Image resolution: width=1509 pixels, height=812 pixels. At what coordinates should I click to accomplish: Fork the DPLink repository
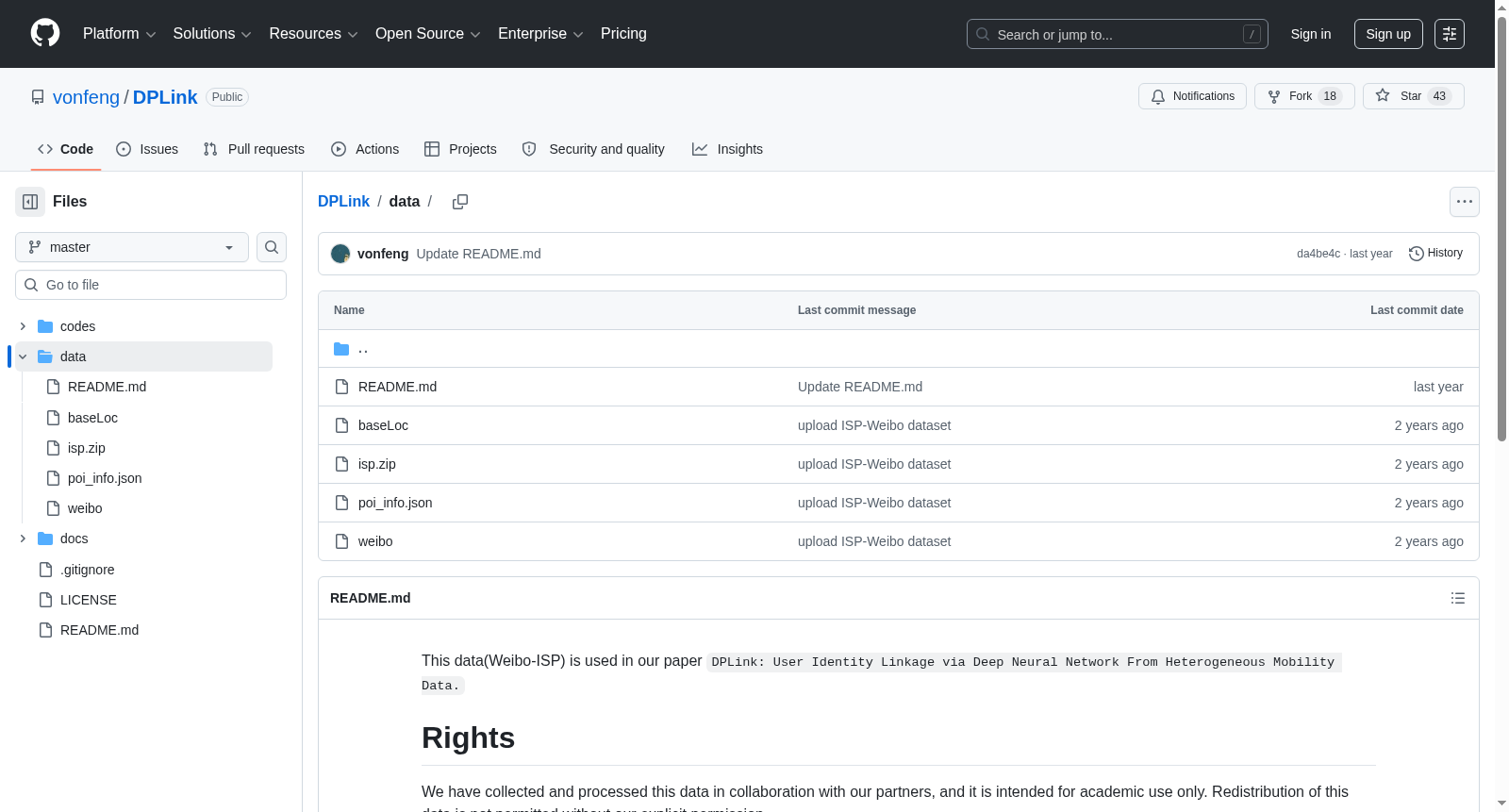[1304, 96]
